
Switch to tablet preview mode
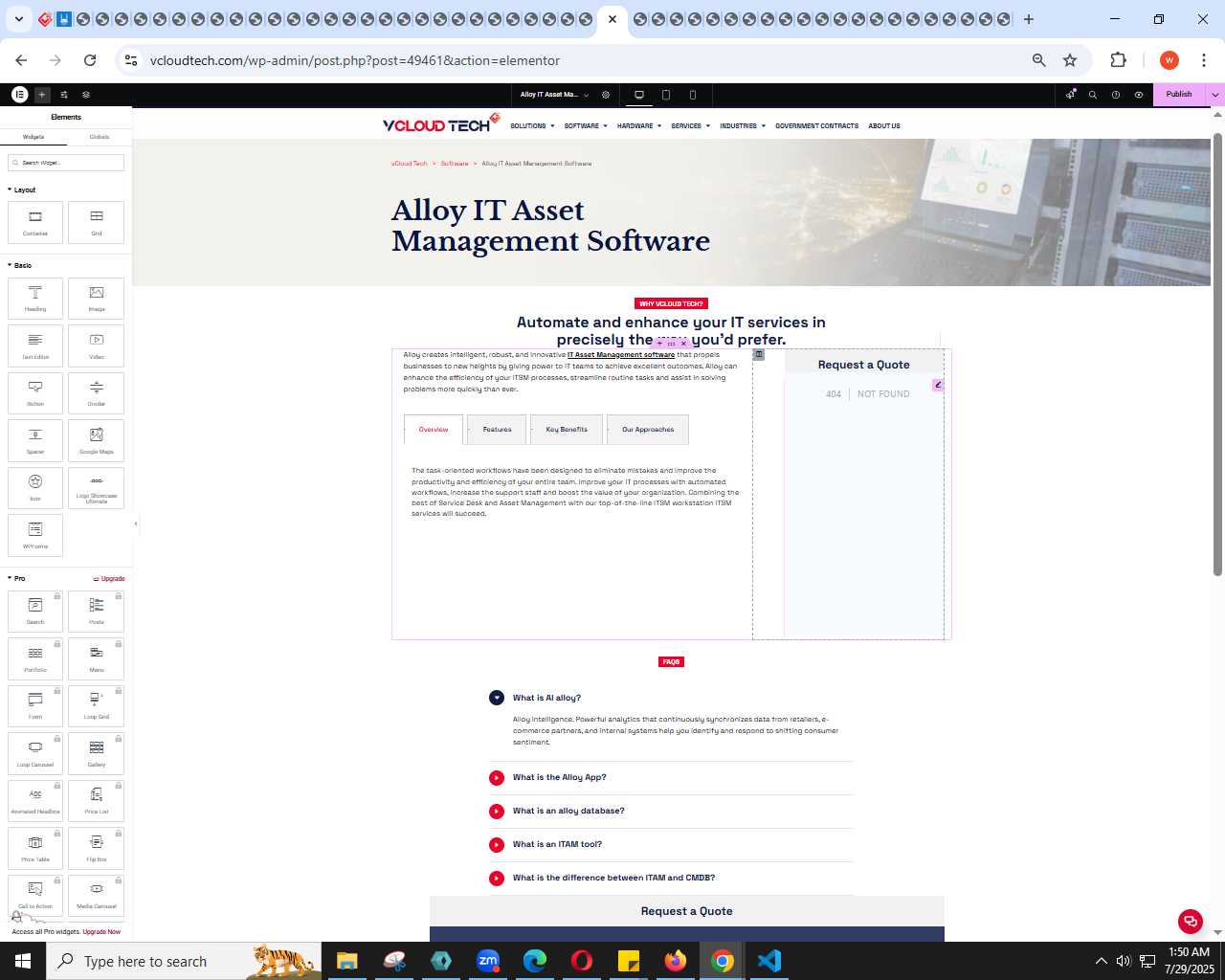pyautogui.click(x=666, y=95)
